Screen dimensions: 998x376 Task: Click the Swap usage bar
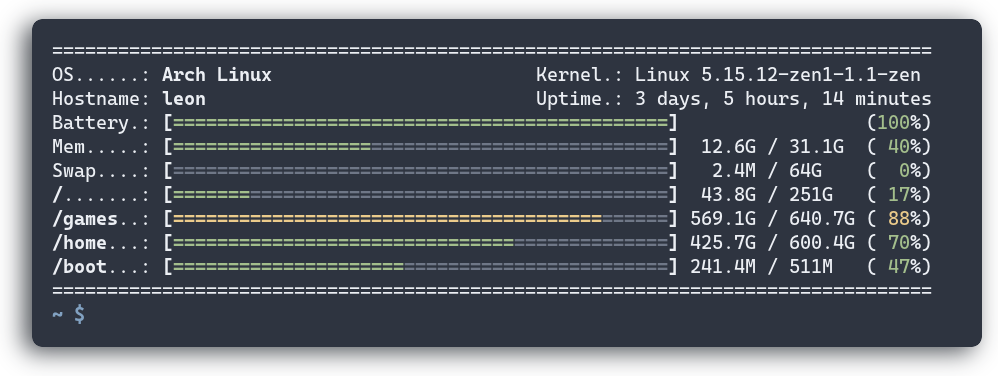421,171
